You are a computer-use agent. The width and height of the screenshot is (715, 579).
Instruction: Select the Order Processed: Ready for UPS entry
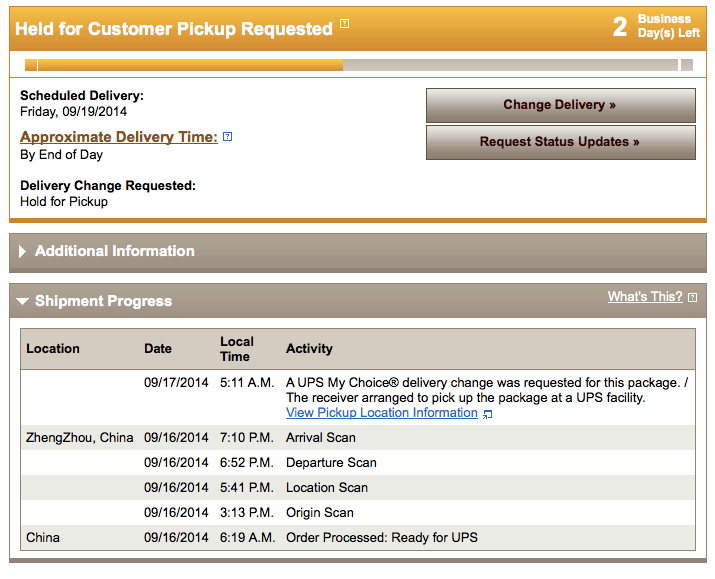[382, 538]
